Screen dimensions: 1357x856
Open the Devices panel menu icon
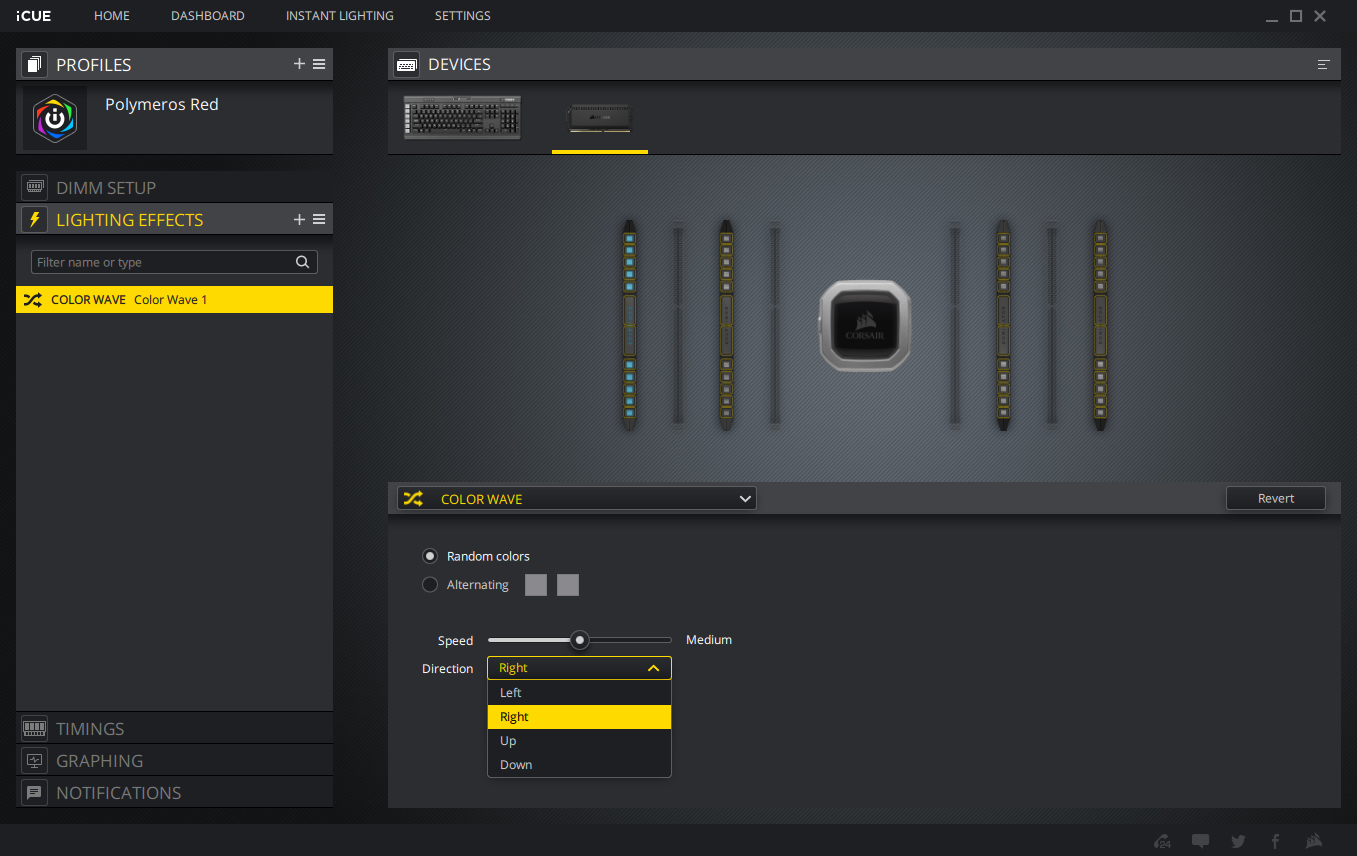pos(1323,64)
